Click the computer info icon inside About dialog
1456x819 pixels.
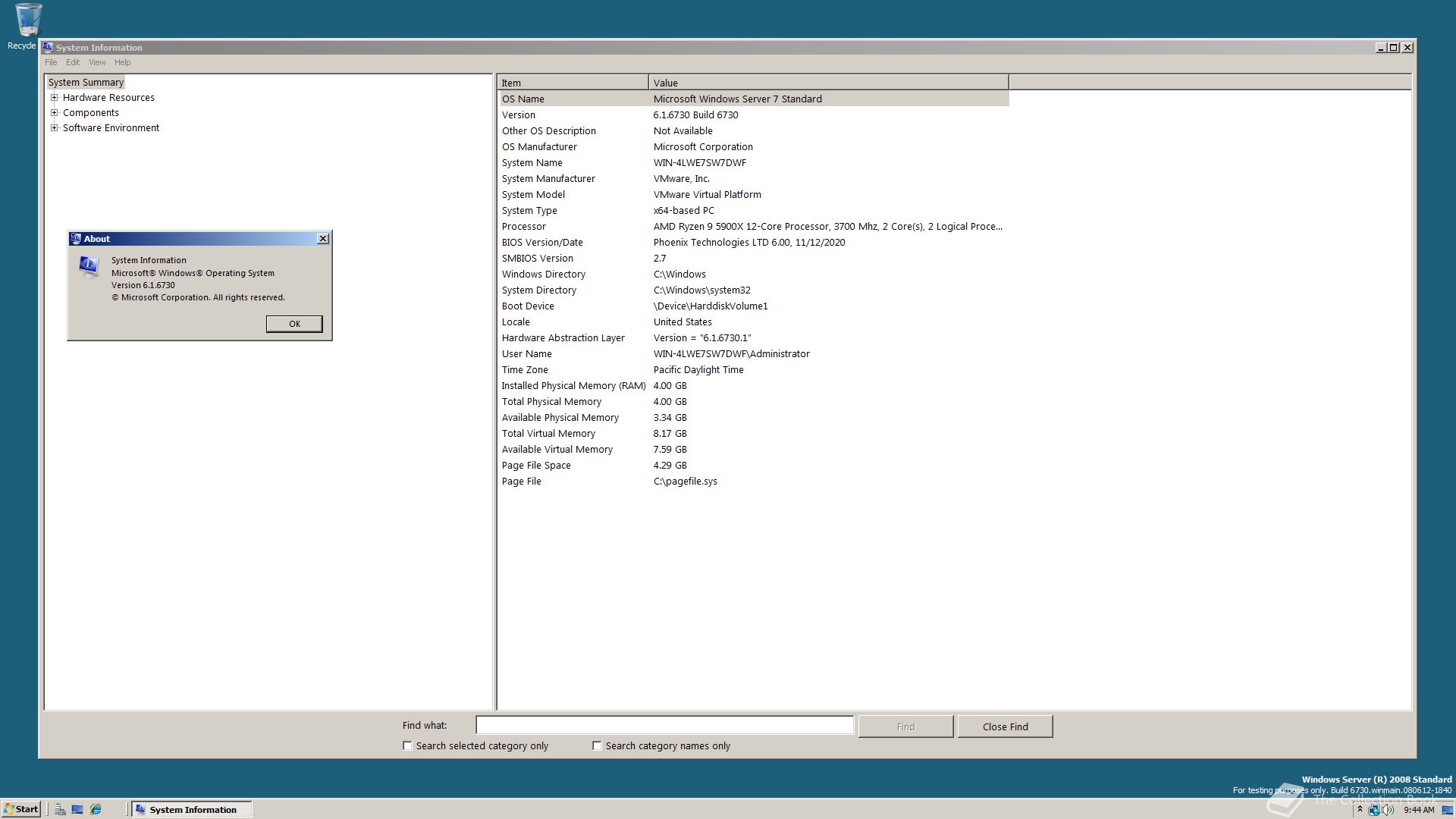coord(89,266)
